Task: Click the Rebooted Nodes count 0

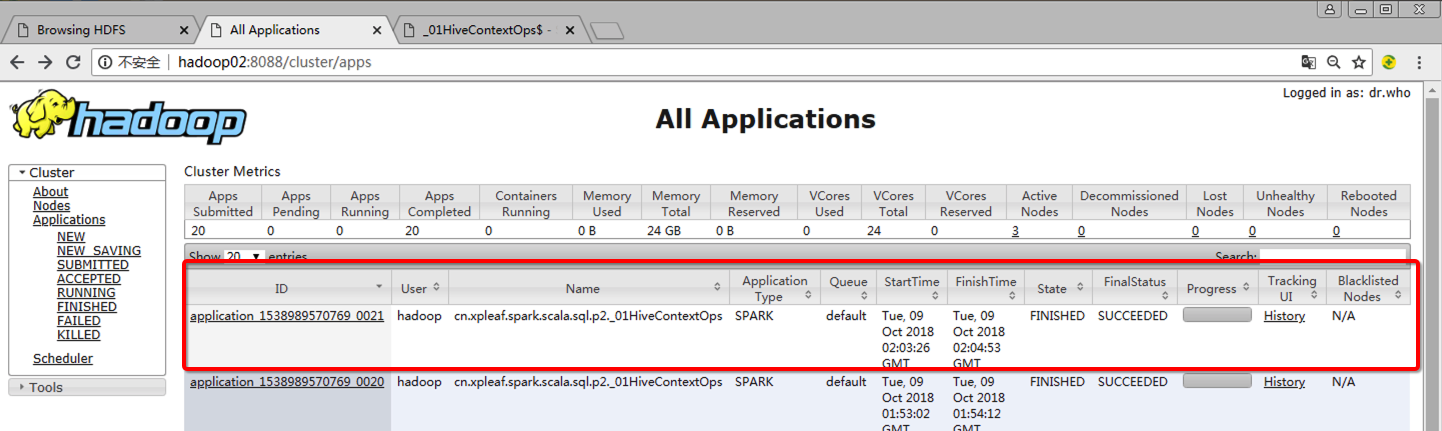Action: (1336, 231)
